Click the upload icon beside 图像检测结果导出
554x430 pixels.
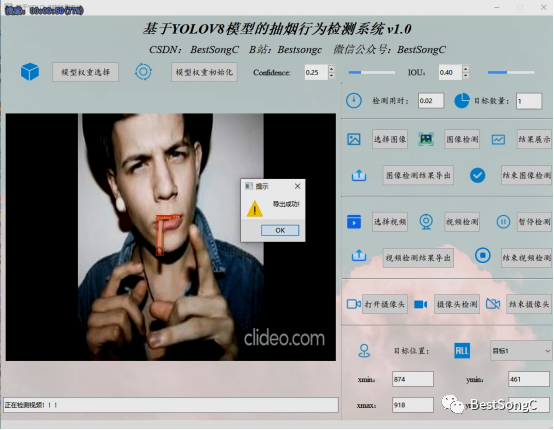coord(359,175)
